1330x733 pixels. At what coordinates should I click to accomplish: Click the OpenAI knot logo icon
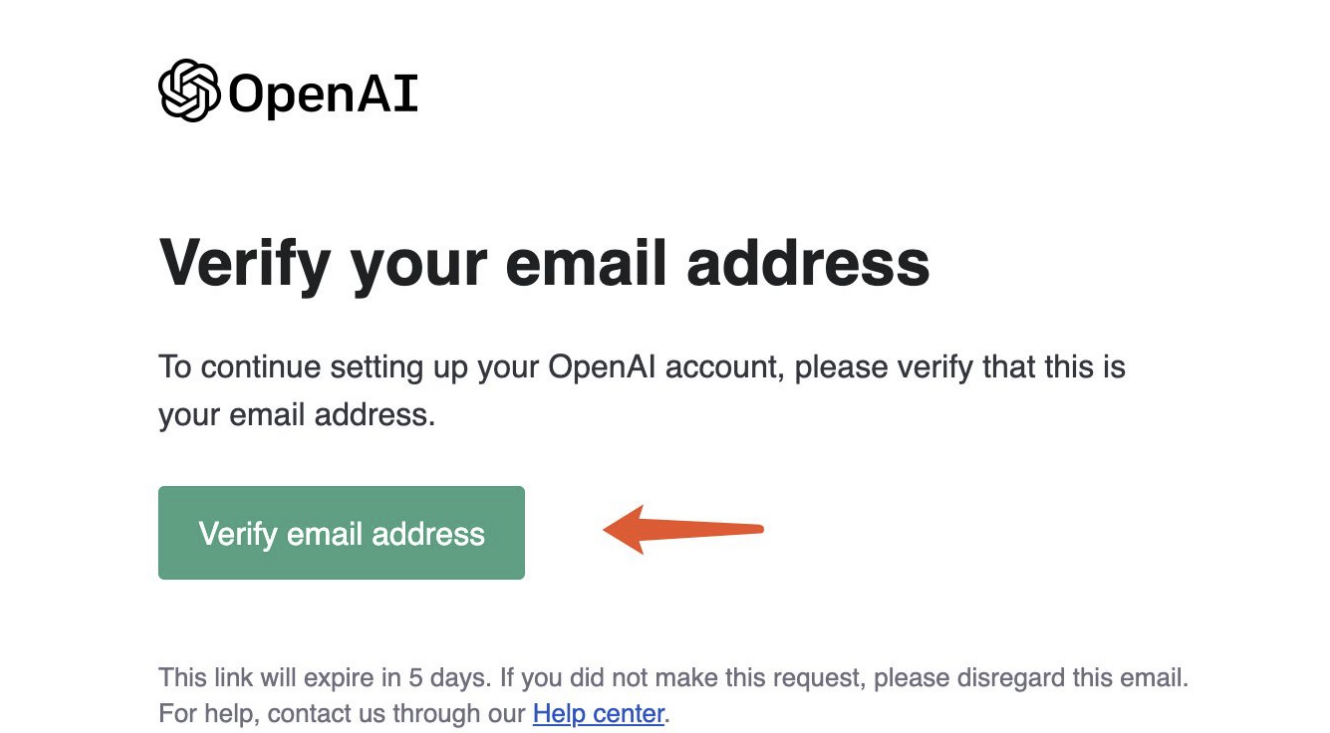[189, 90]
